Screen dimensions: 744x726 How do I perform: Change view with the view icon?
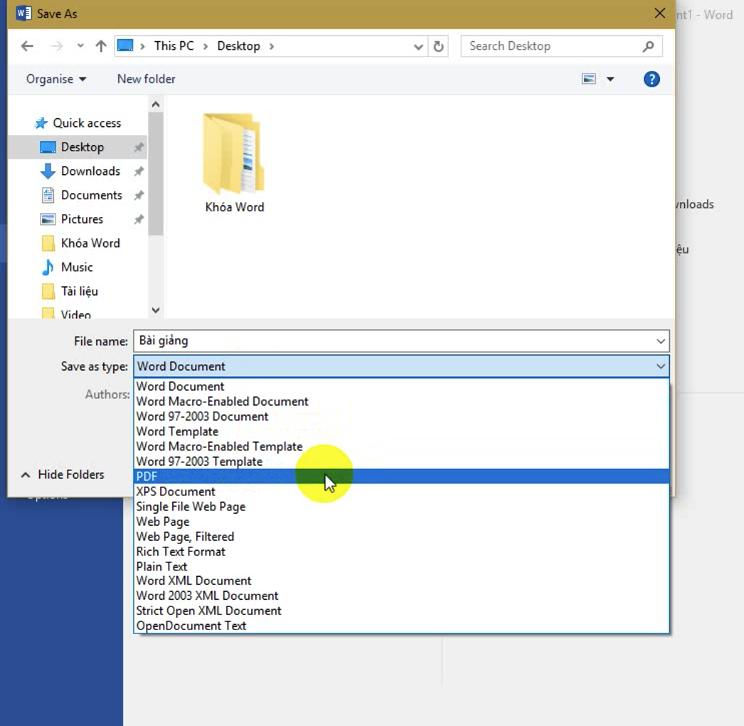tap(589, 79)
